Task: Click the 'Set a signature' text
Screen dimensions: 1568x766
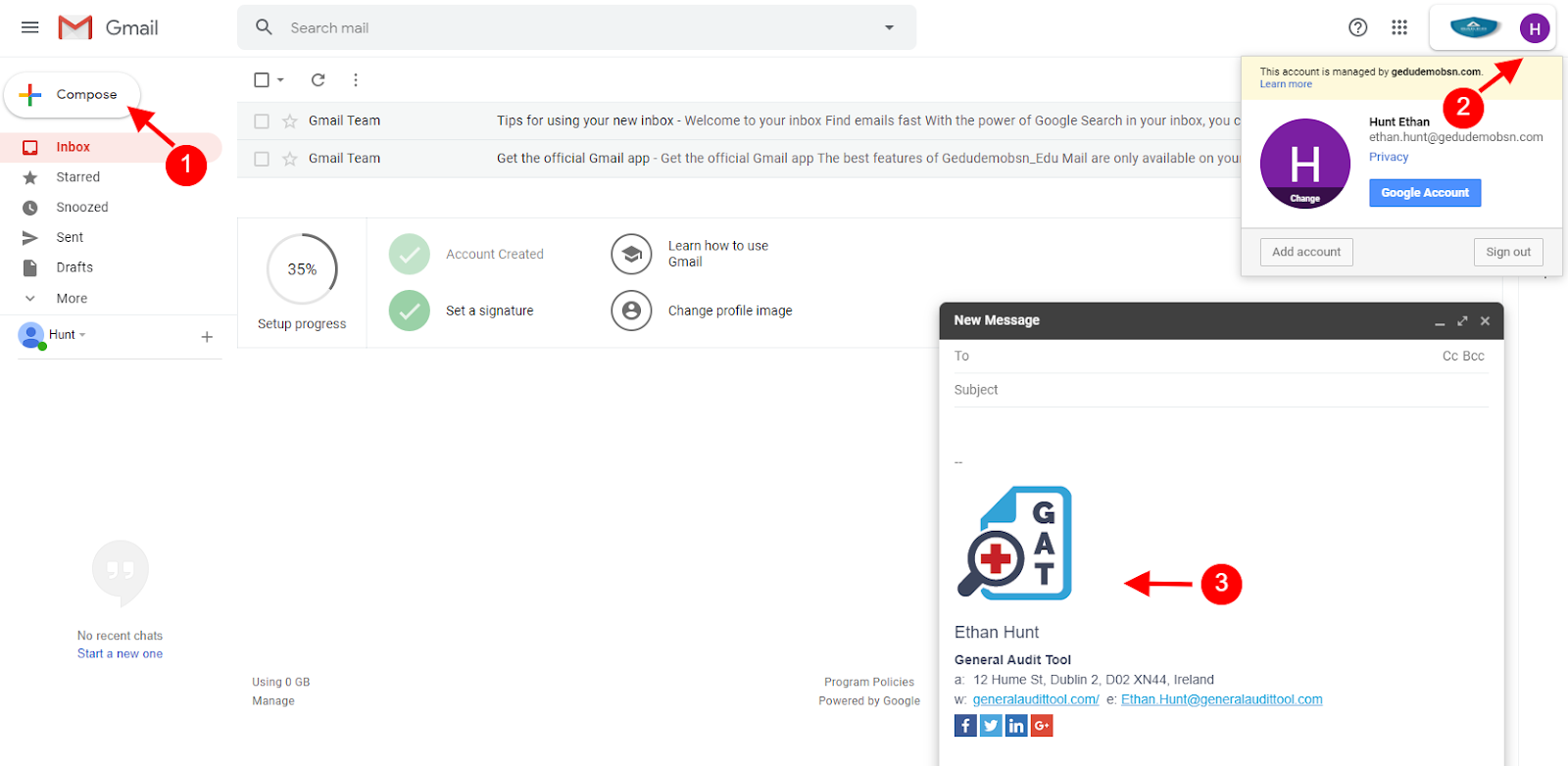Action: click(x=490, y=311)
